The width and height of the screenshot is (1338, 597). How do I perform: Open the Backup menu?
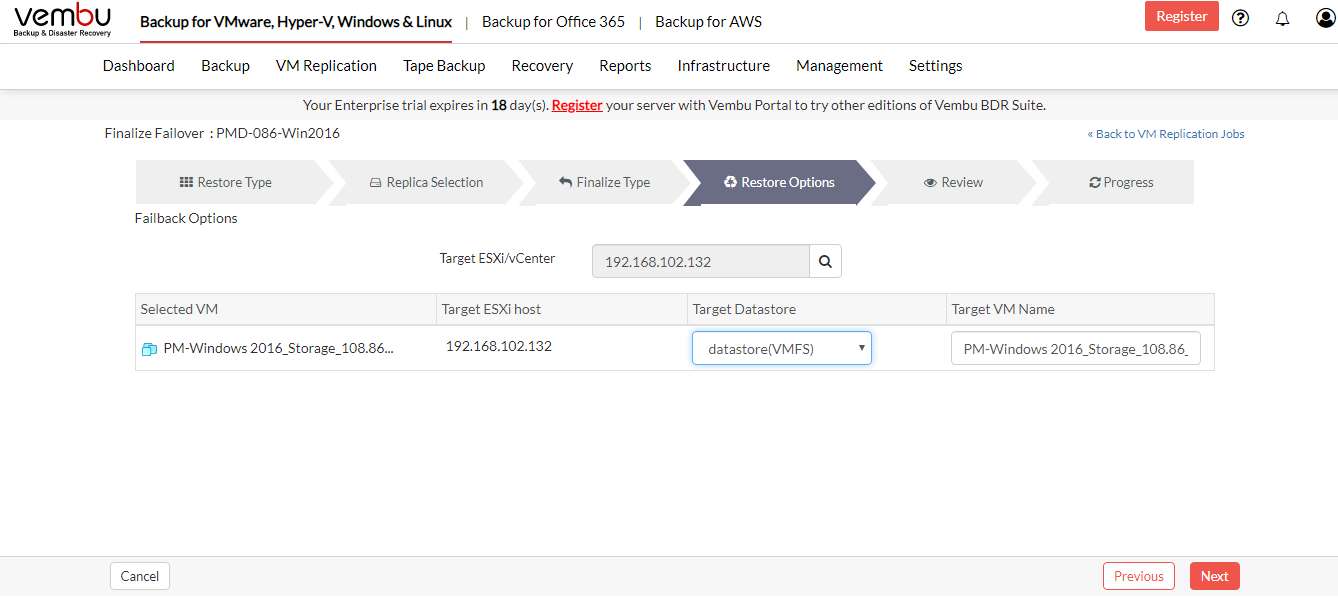click(x=225, y=66)
